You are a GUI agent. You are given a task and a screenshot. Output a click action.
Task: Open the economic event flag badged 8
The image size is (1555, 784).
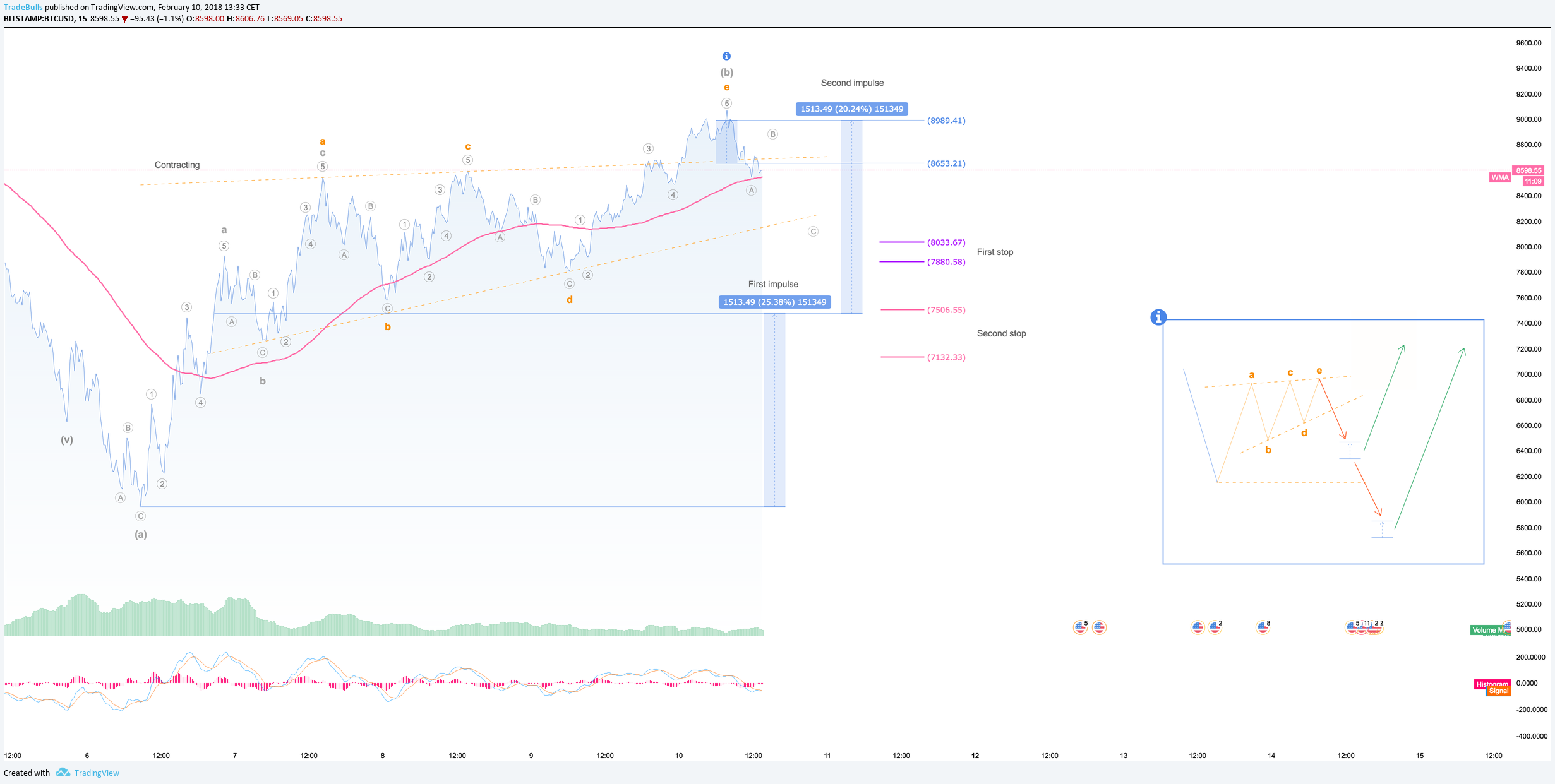pyautogui.click(x=1263, y=627)
